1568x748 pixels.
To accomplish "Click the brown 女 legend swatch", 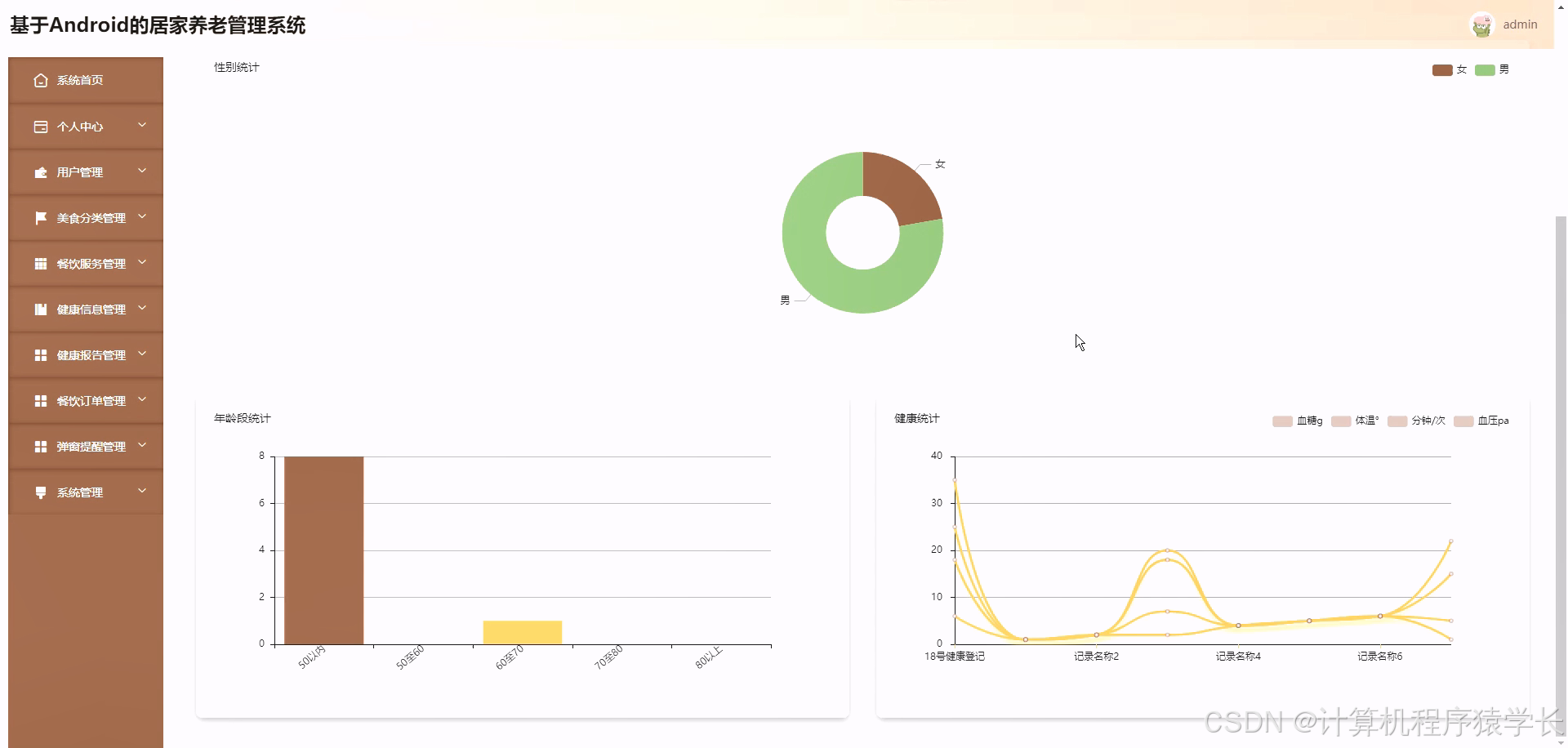I will pos(1442,70).
